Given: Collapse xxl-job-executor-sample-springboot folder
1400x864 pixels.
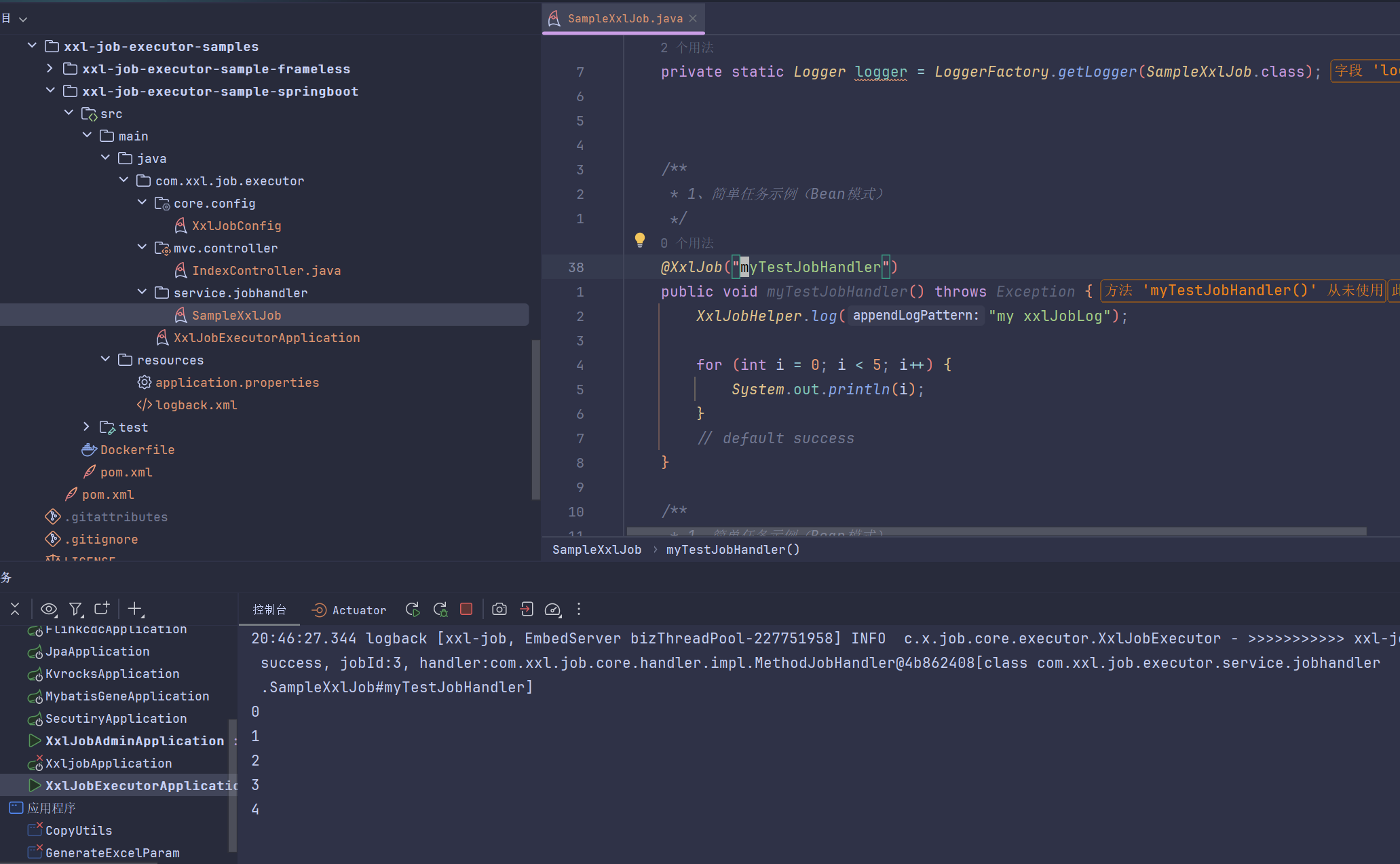Looking at the screenshot, I should pos(50,90).
